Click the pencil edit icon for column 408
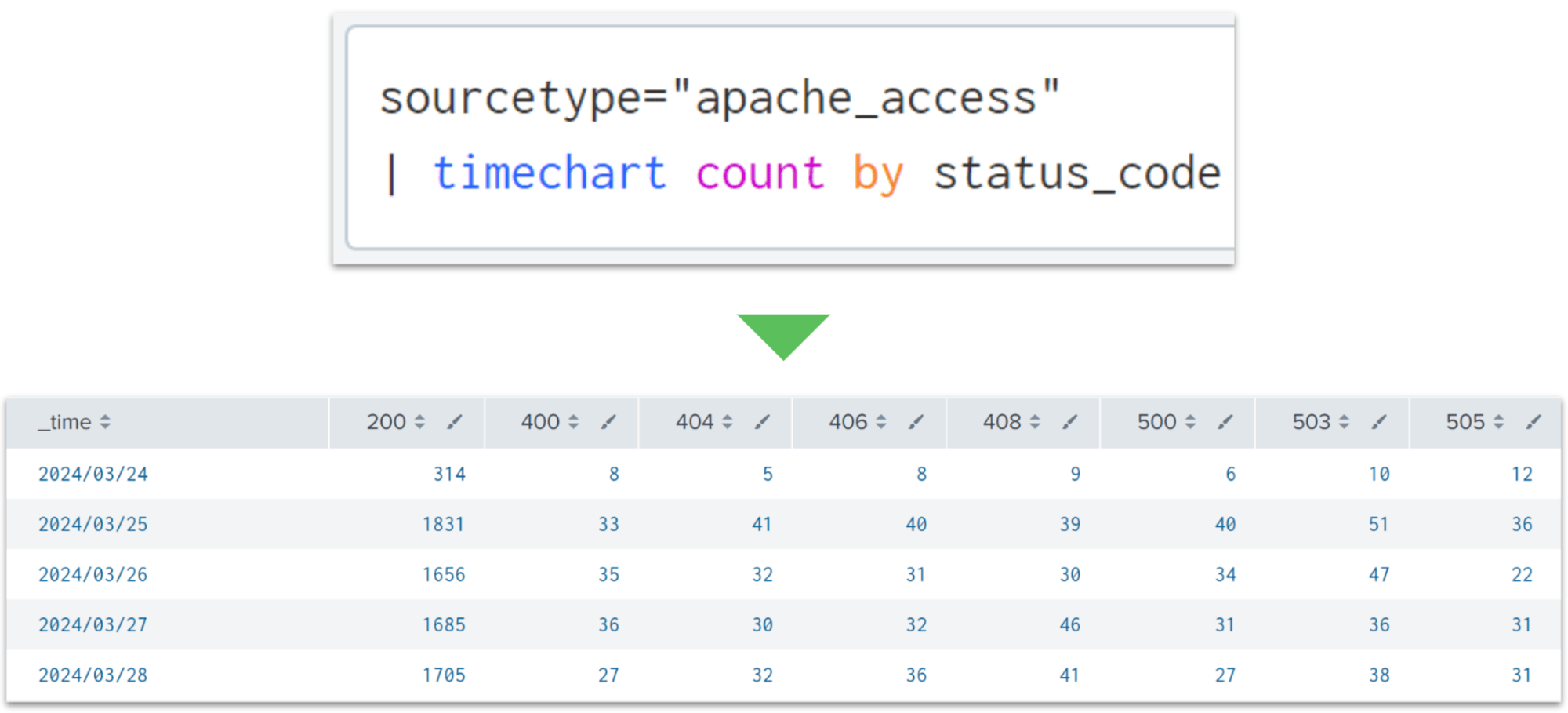Image resolution: width=1568 pixels, height=713 pixels. (x=1070, y=422)
